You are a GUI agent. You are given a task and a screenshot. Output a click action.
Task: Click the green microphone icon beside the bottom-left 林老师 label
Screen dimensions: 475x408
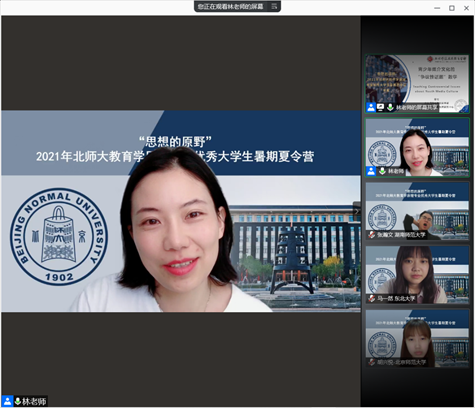click(18, 401)
